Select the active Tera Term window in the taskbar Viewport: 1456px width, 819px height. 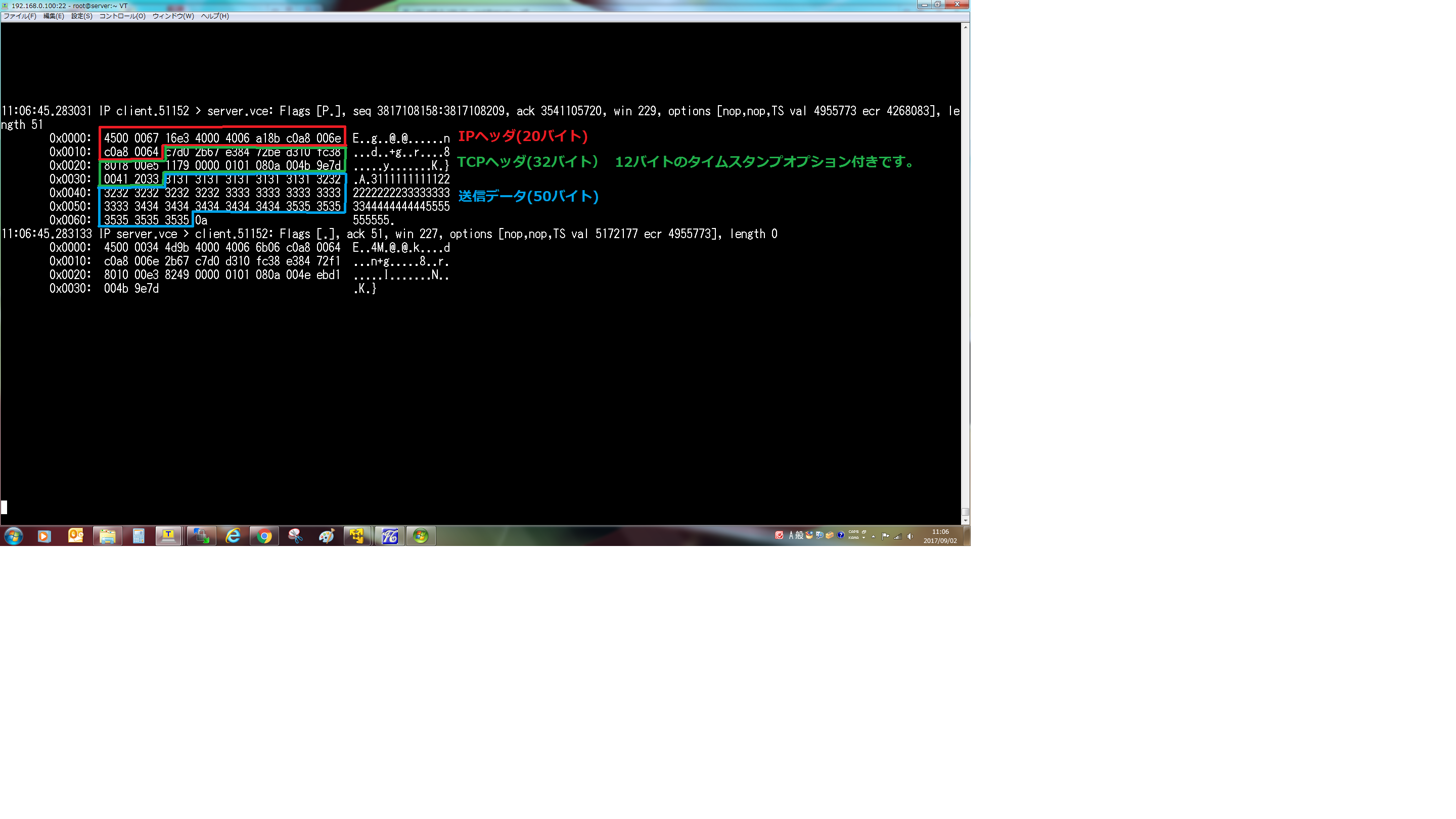point(168,536)
